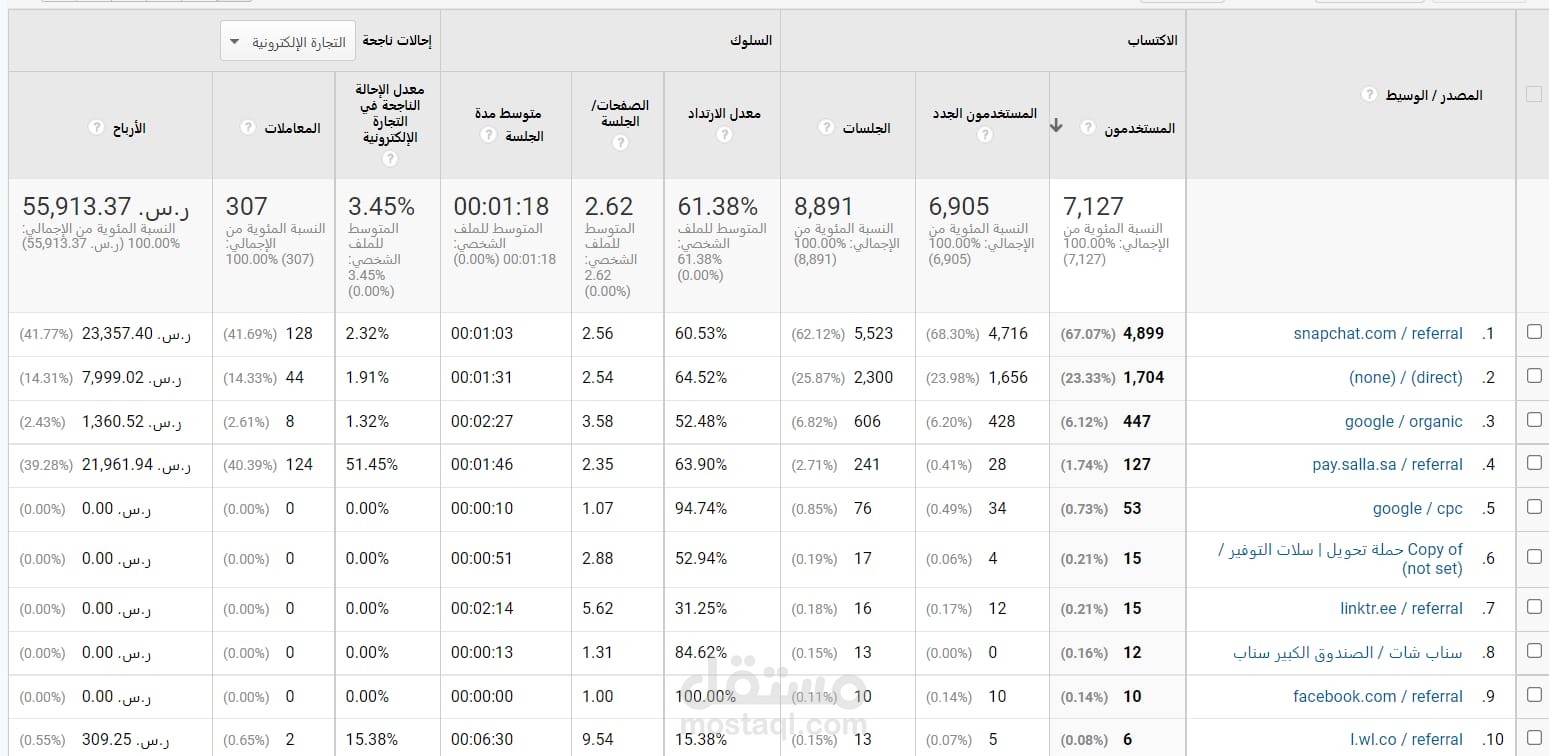This screenshot has height=756, width=1549.
Task: Open help icon beside الجلسات header
Action: (x=826, y=128)
